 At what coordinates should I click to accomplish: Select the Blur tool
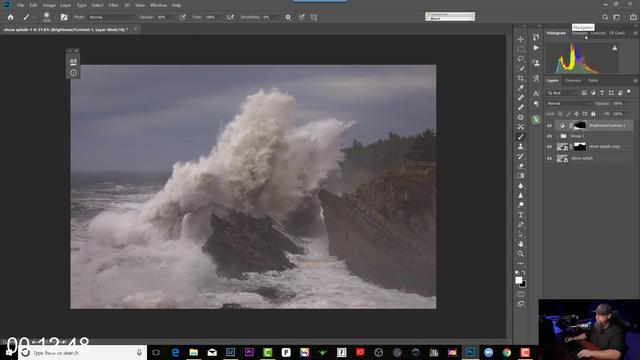pyautogui.click(x=520, y=186)
